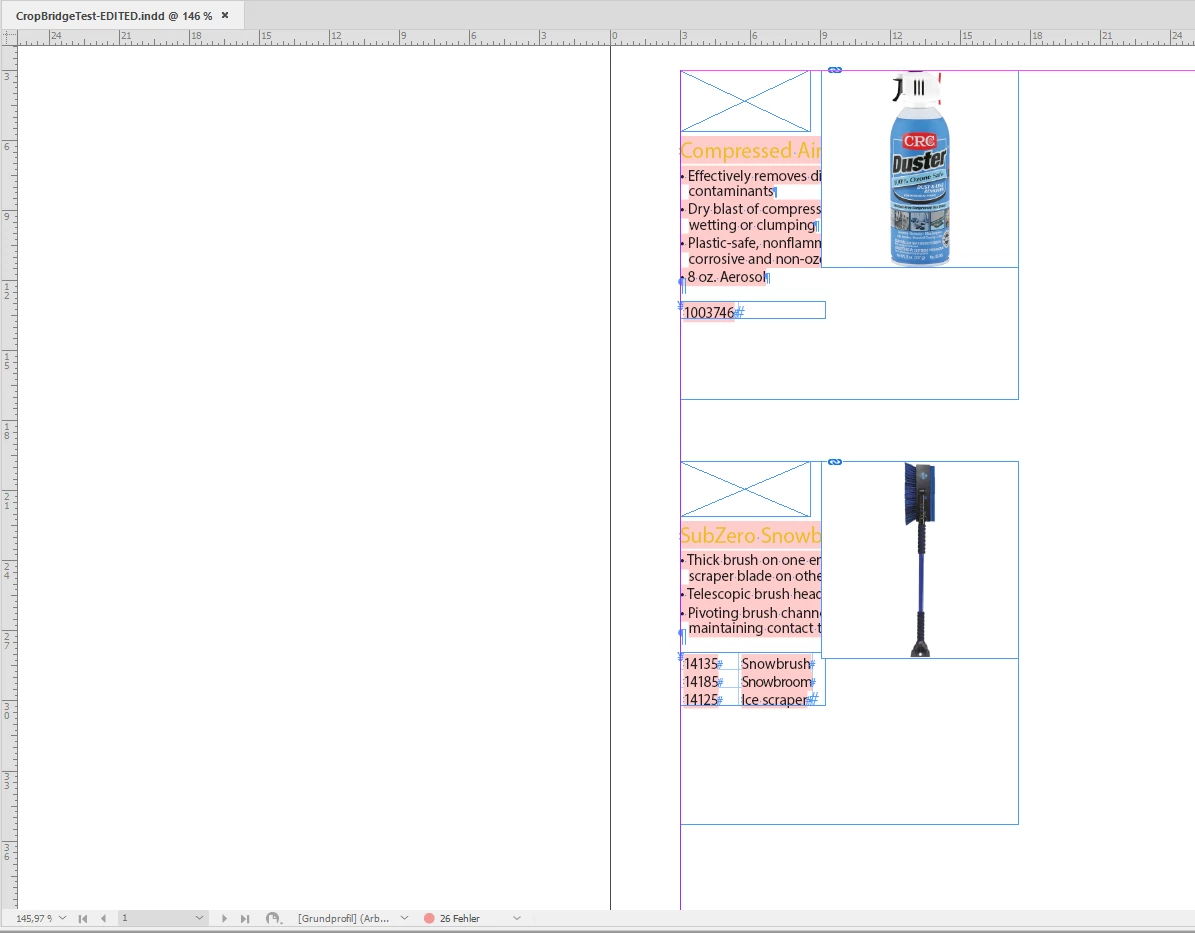Click the anchored object marker above 14135
This screenshot has width=1195, height=933.
(x=681, y=656)
